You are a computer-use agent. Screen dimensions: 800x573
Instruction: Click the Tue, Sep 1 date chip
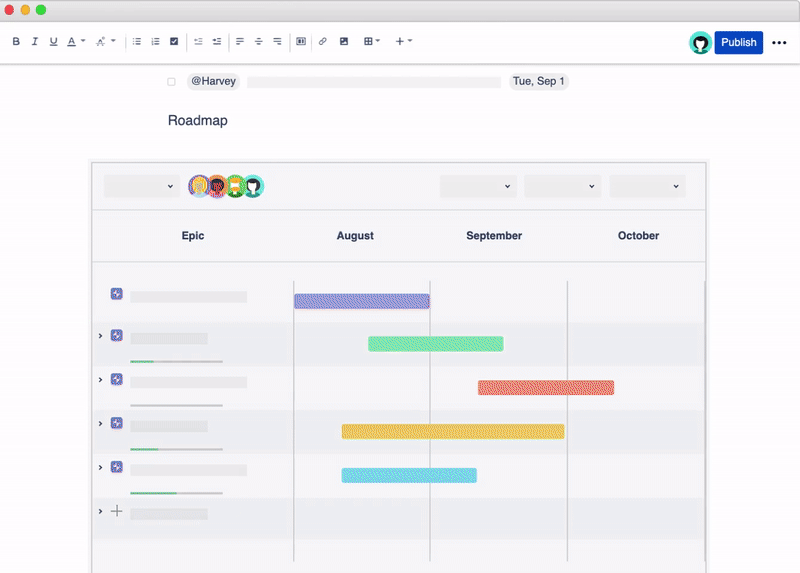click(539, 81)
